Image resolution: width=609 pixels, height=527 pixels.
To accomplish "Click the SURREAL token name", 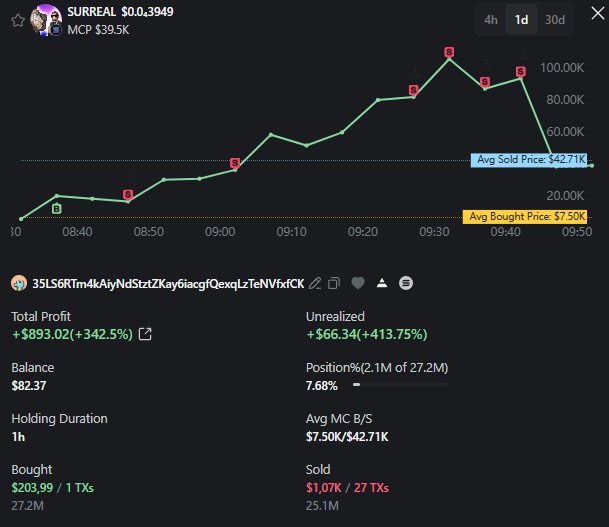I will coord(91,11).
